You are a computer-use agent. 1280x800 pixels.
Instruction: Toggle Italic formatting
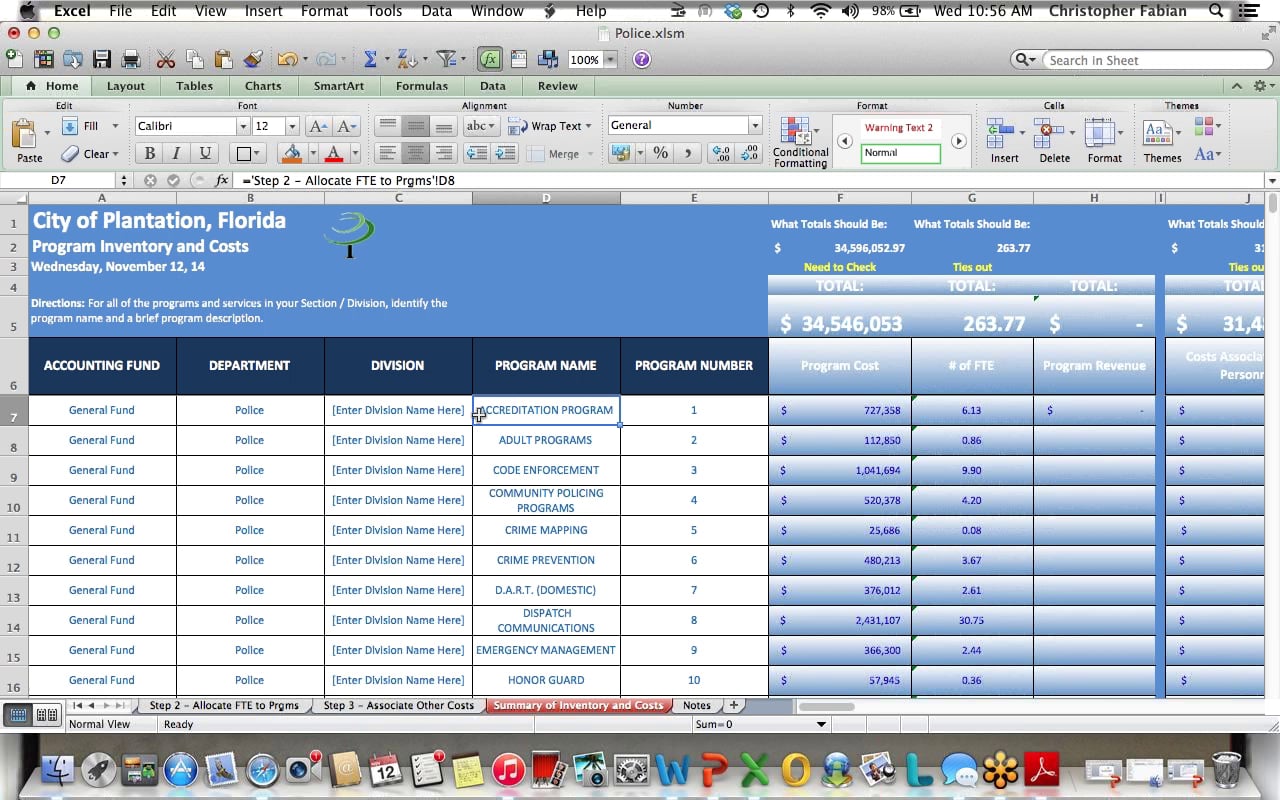177,153
